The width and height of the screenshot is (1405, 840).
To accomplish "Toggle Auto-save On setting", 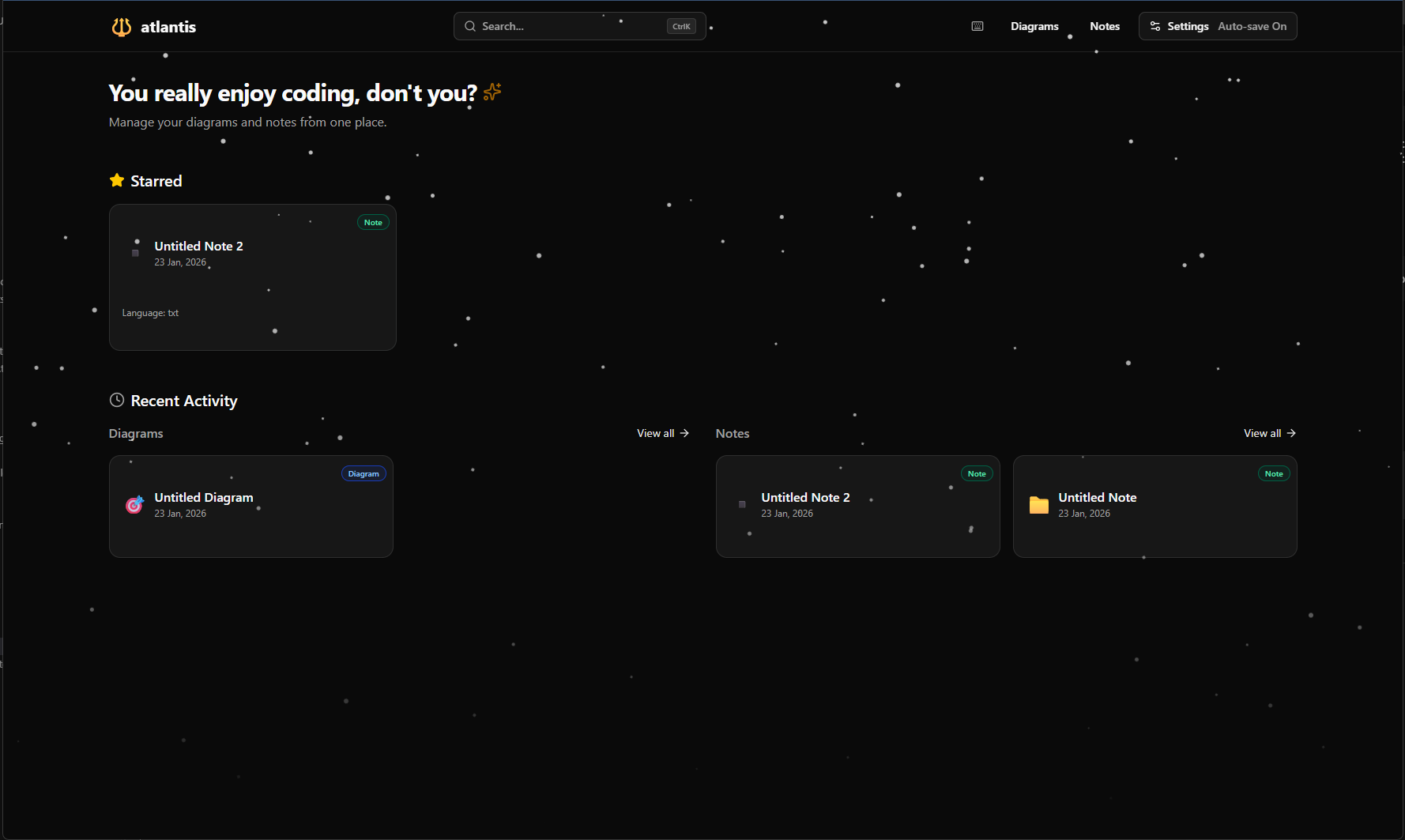I will click(1252, 26).
